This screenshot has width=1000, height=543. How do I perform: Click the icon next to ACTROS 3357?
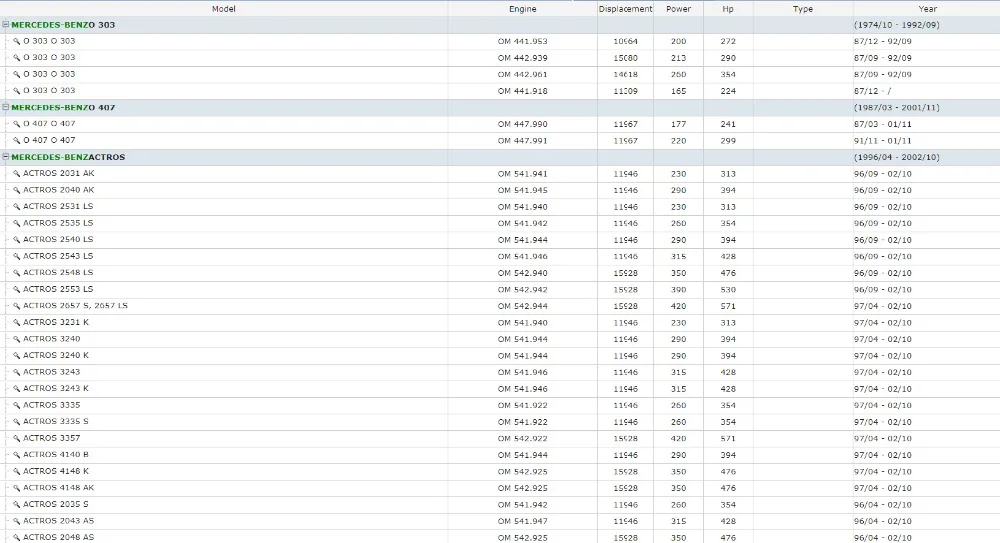[x=17, y=438]
